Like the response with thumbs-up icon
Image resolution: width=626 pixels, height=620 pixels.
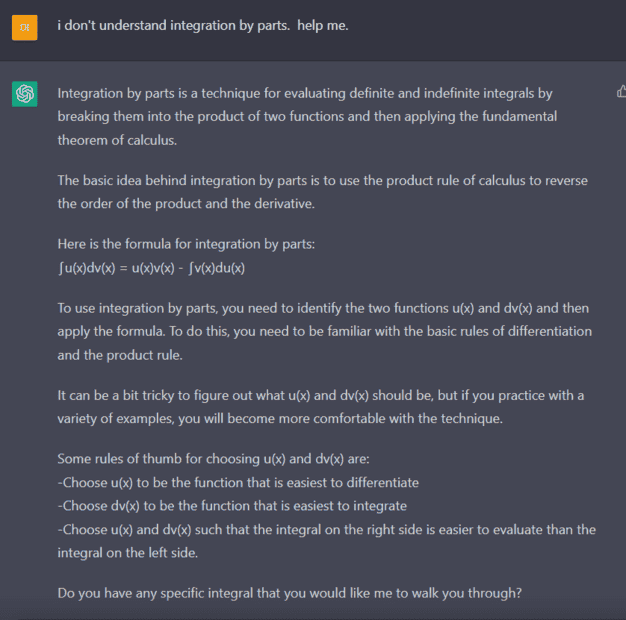(x=620, y=92)
